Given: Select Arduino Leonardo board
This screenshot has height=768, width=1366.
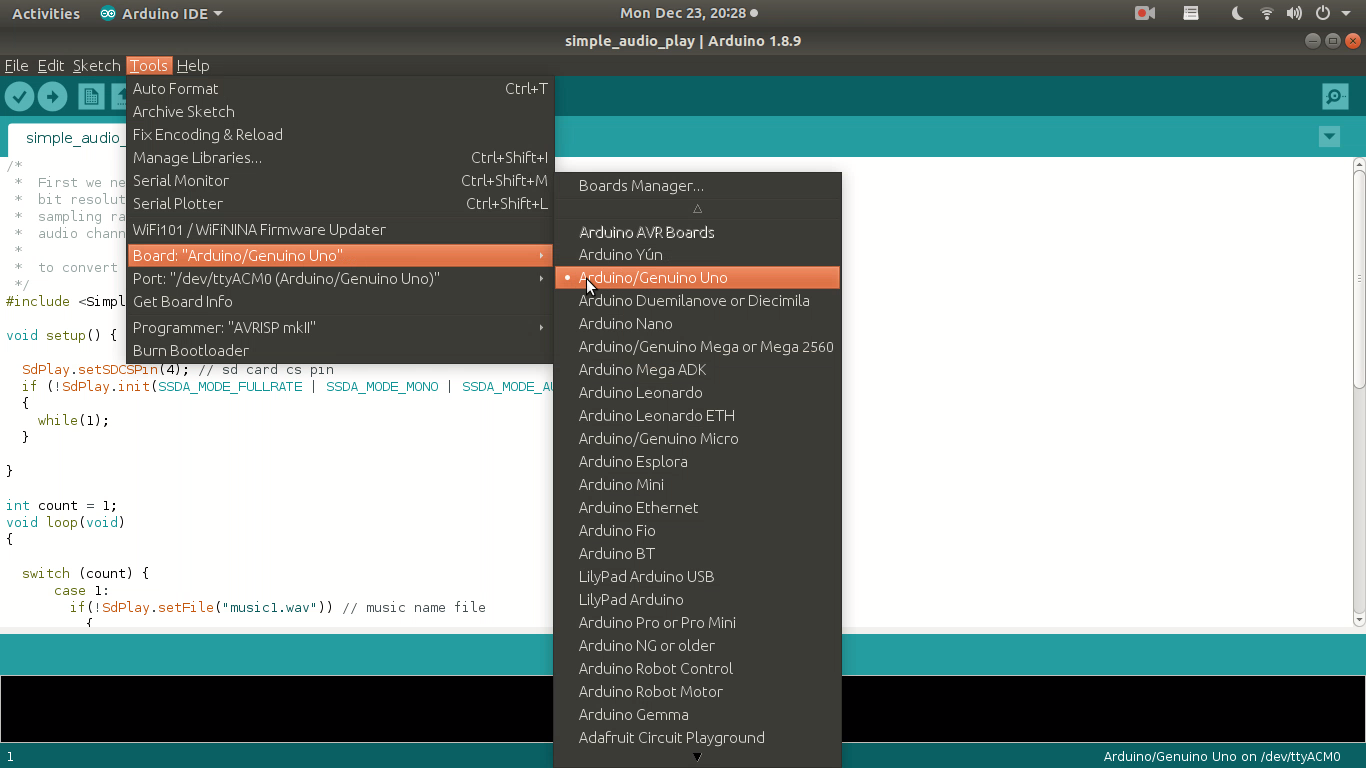Looking at the screenshot, I should (x=697, y=393).
